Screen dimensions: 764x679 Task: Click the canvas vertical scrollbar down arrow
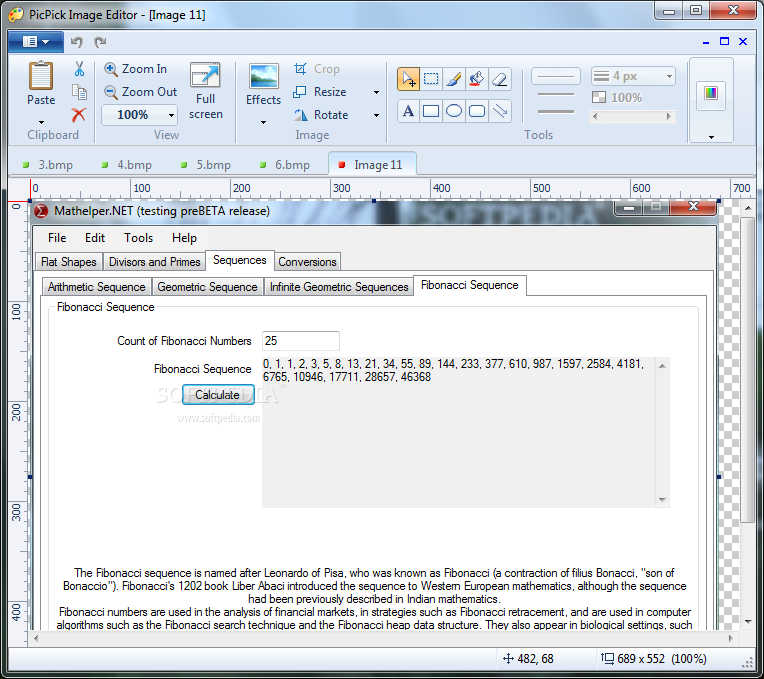pyautogui.click(x=748, y=622)
